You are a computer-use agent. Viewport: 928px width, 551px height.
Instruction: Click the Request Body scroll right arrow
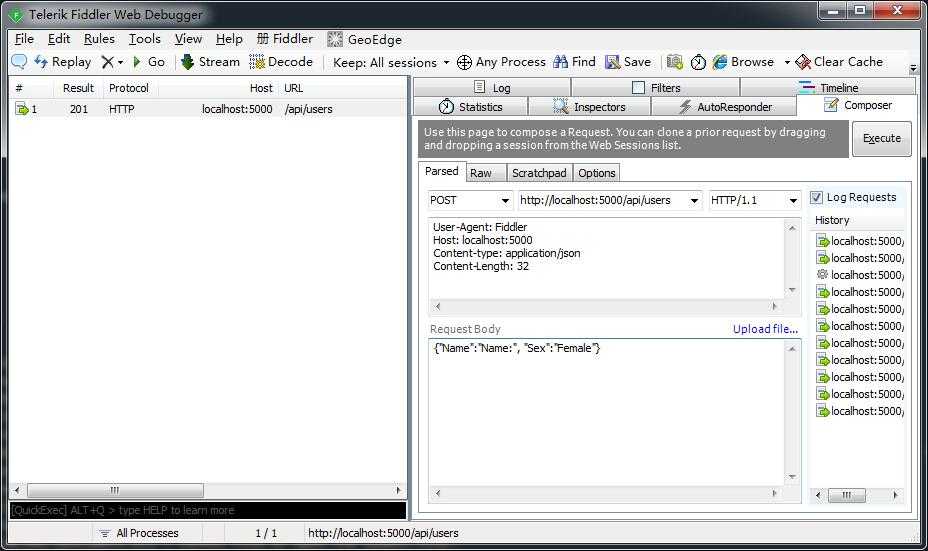pyautogui.click(x=775, y=493)
